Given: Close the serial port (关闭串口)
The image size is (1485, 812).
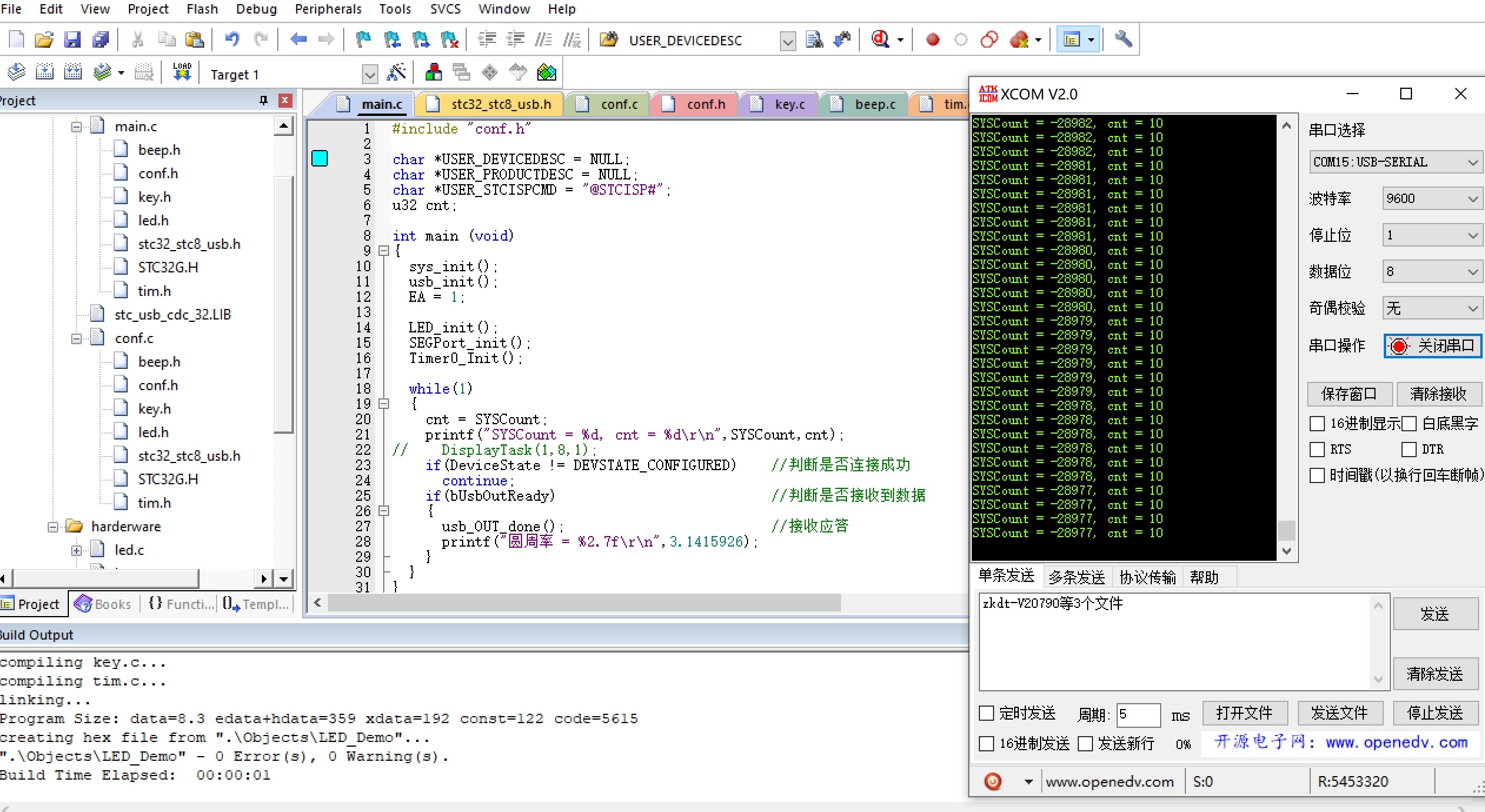Looking at the screenshot, I should click(x=1433, y=346).
